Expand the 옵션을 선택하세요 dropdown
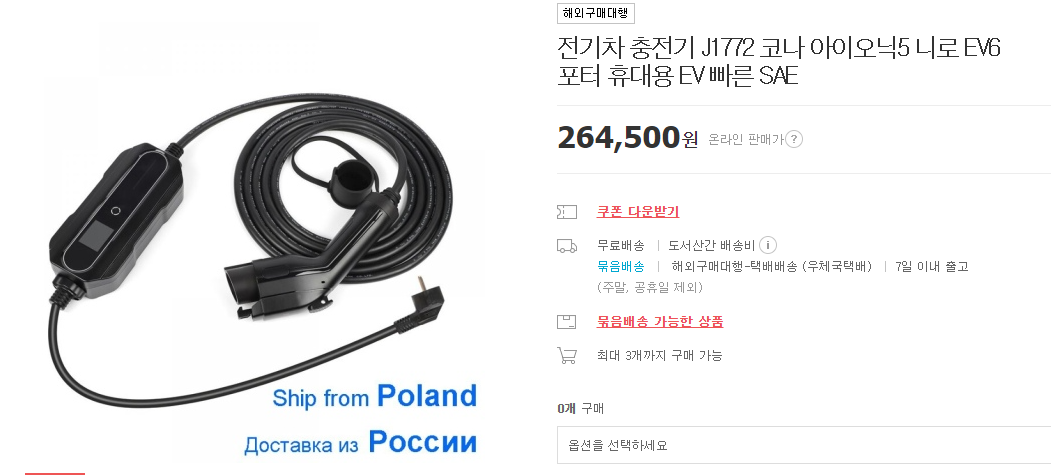 [x=804, y=445]
